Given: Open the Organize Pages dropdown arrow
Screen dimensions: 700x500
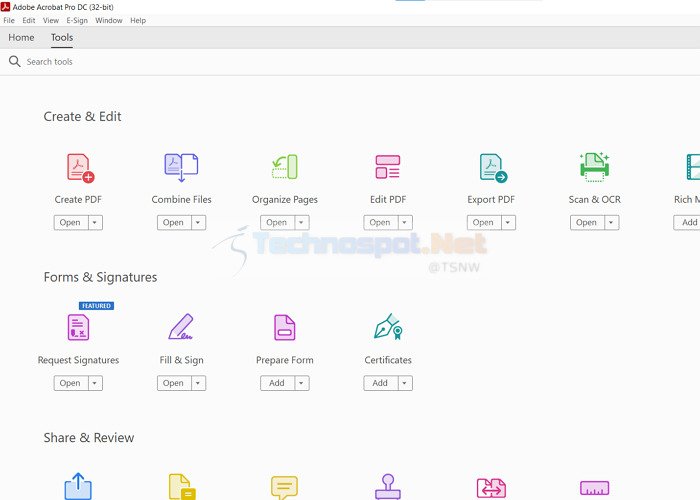Looking at the screenshot, I should coord(301,222).
